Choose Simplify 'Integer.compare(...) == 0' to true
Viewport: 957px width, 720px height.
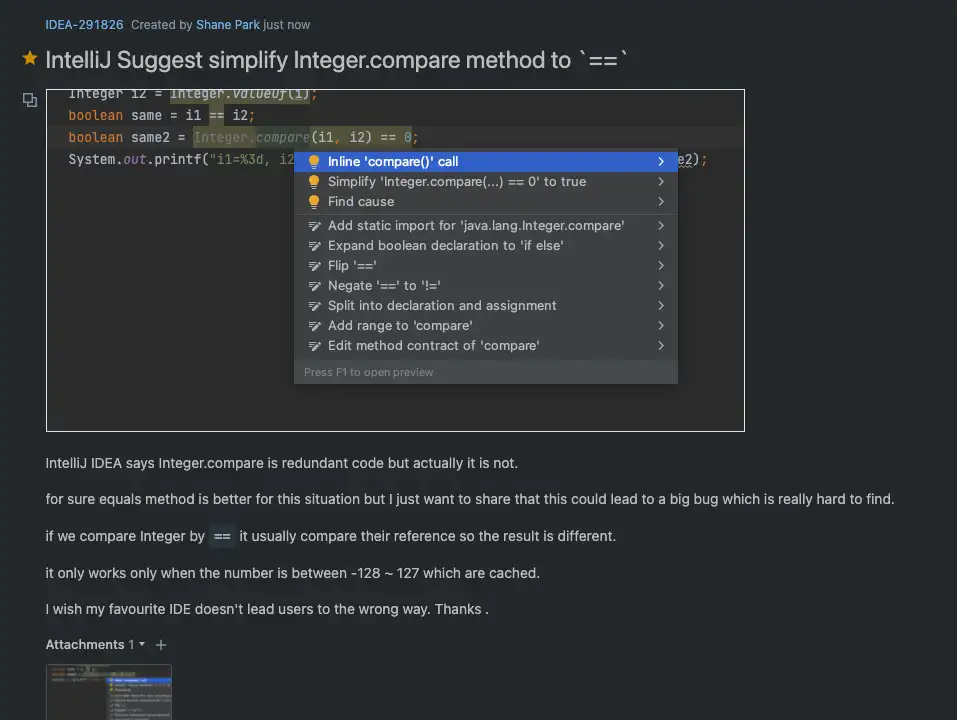click(486, 182)
